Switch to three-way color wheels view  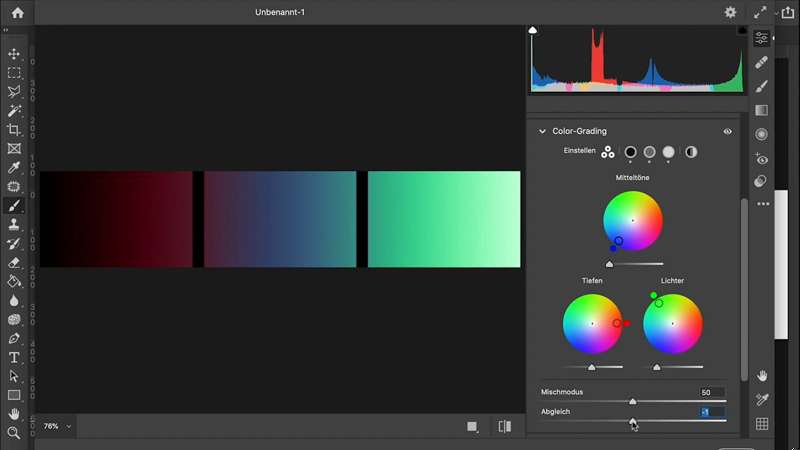click(x=608, y=152)
